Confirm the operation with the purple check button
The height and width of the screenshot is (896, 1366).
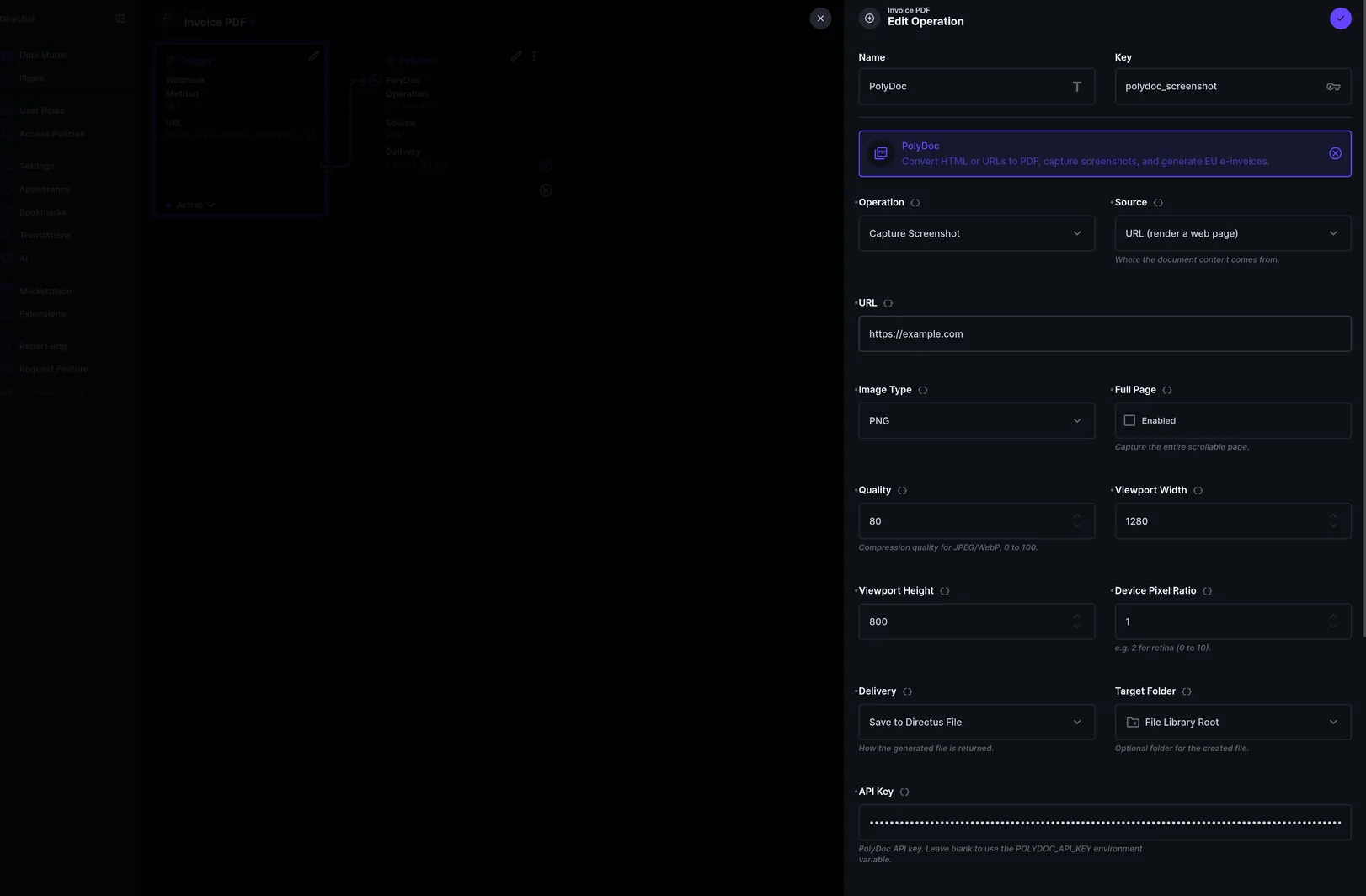(1340, 19)
